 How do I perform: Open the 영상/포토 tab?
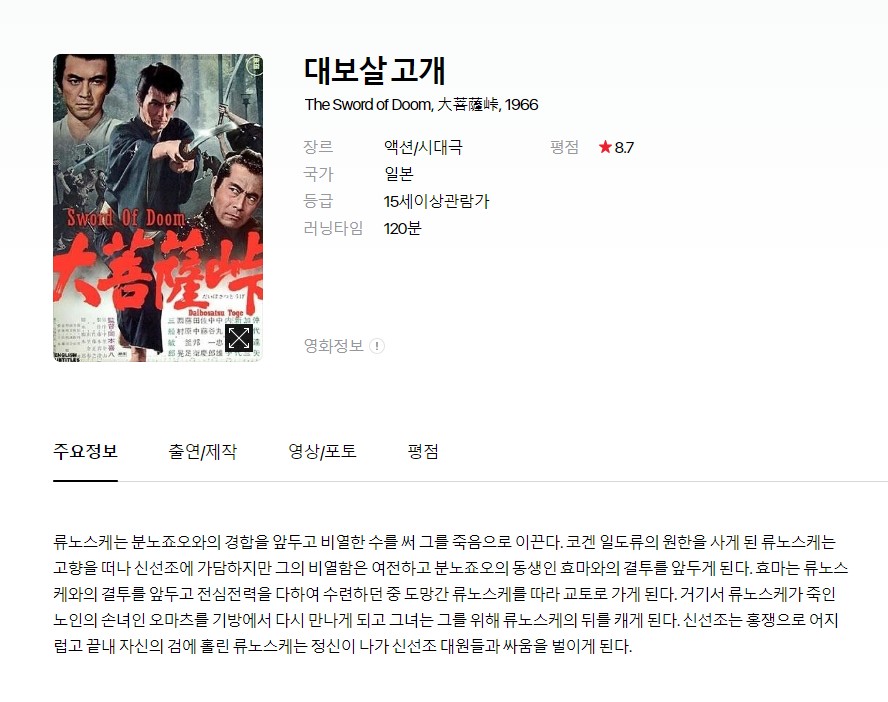(323, 451)
